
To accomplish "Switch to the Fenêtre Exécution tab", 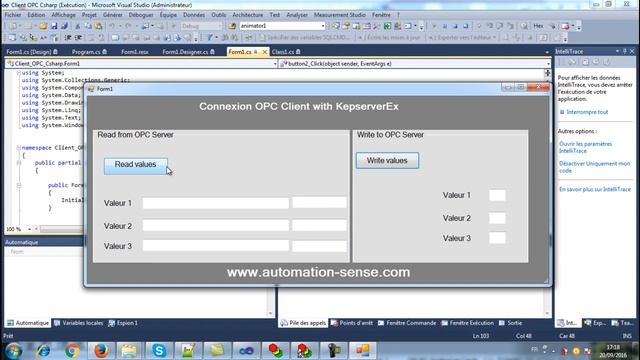I will click(468, 323).
